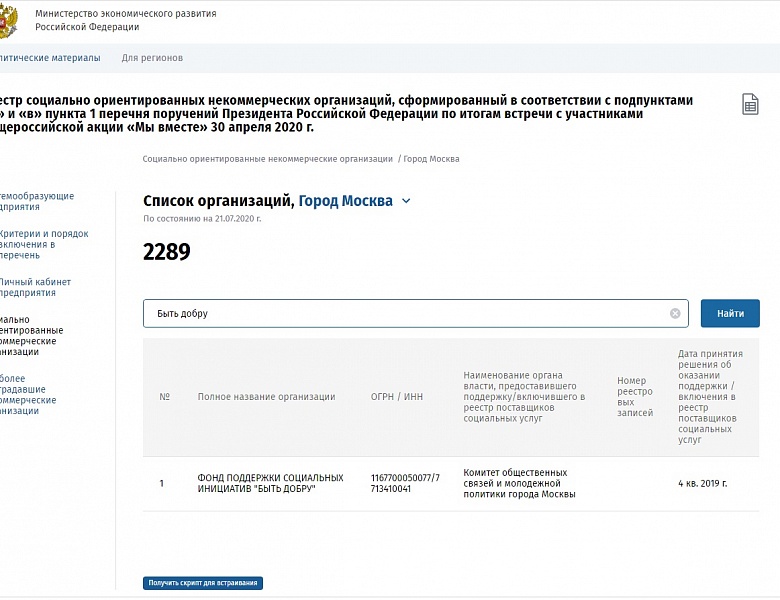Open the Министерство экономического развития header title
Viewport: 780px width, 600px height.
click(x=126, y=20)
